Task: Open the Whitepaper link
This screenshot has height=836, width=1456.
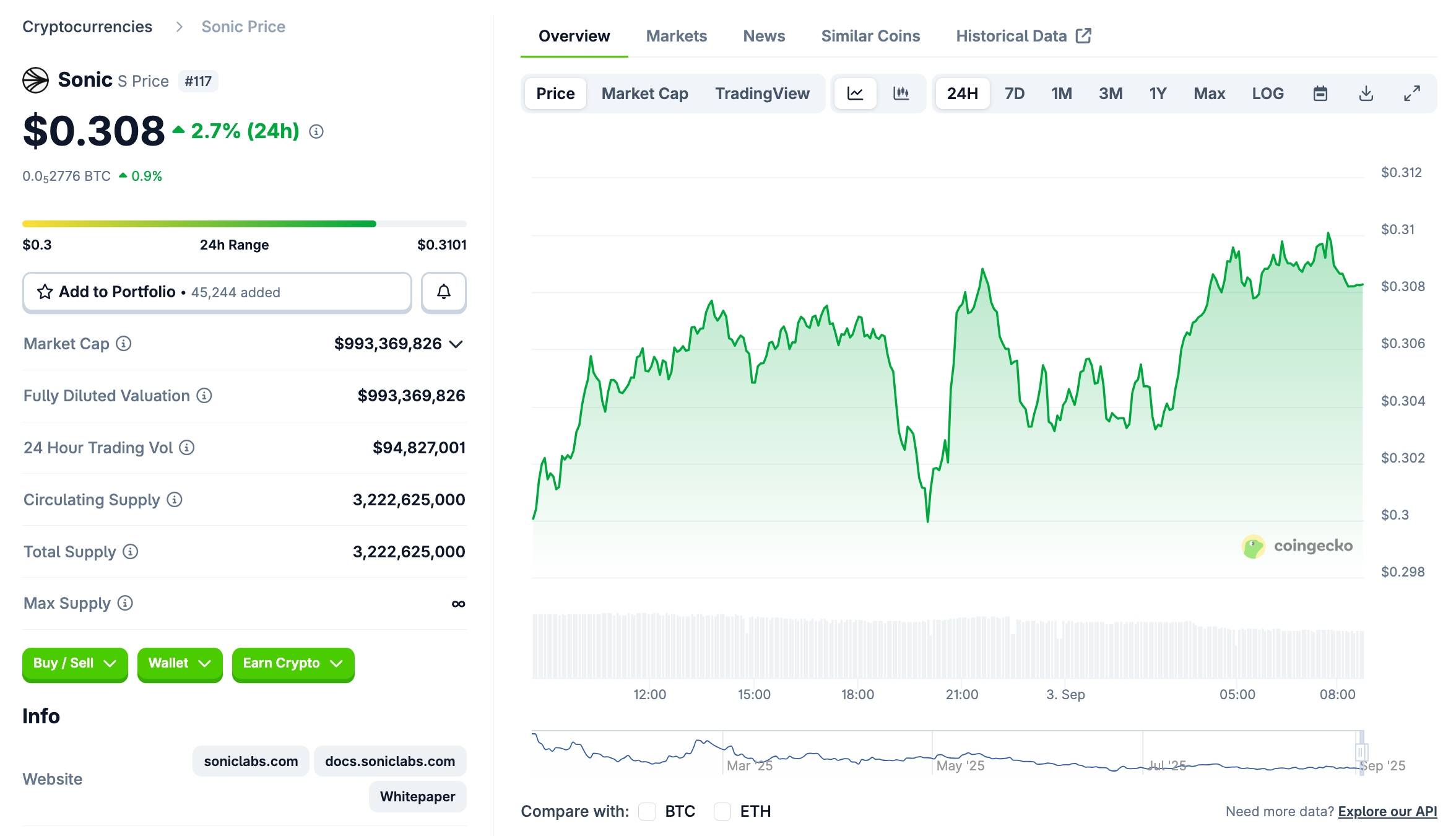Action: pyautogui.click(x=417, y=796)
